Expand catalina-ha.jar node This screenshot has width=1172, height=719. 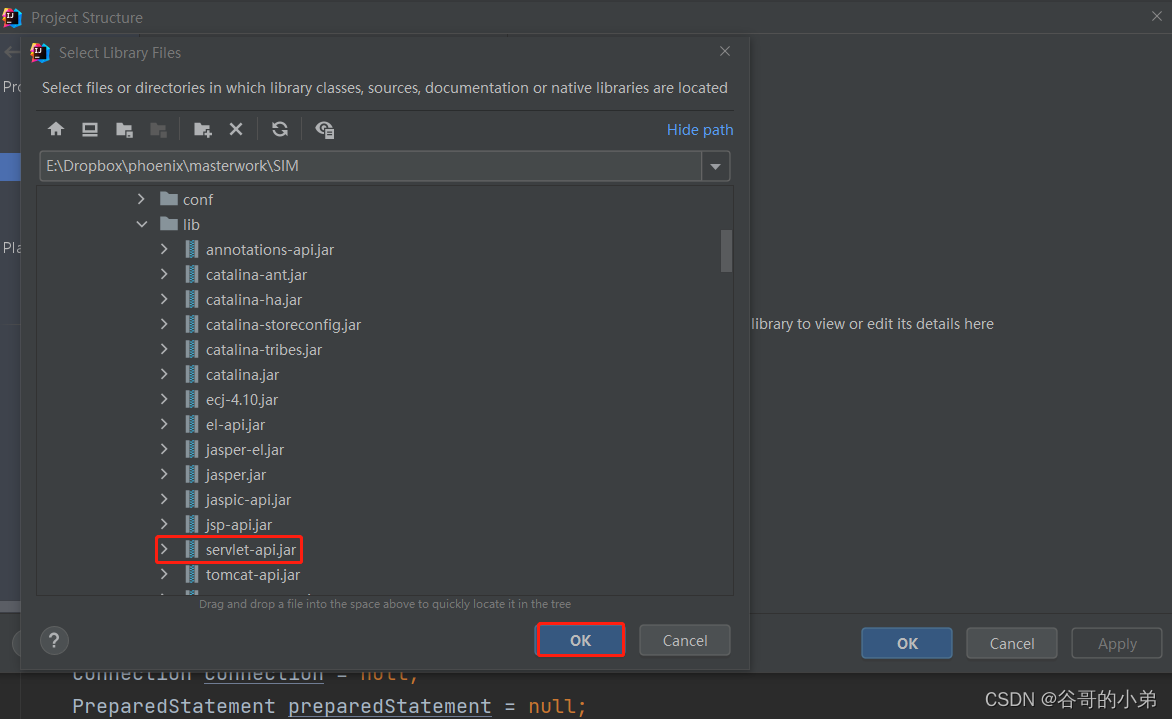164,300
